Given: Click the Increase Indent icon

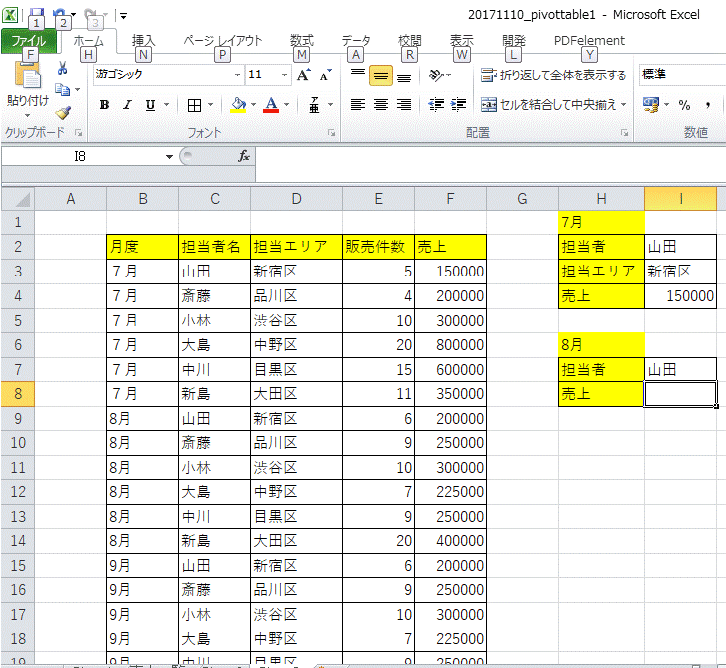Looking at the screenshot, I should tap(459, 105).
